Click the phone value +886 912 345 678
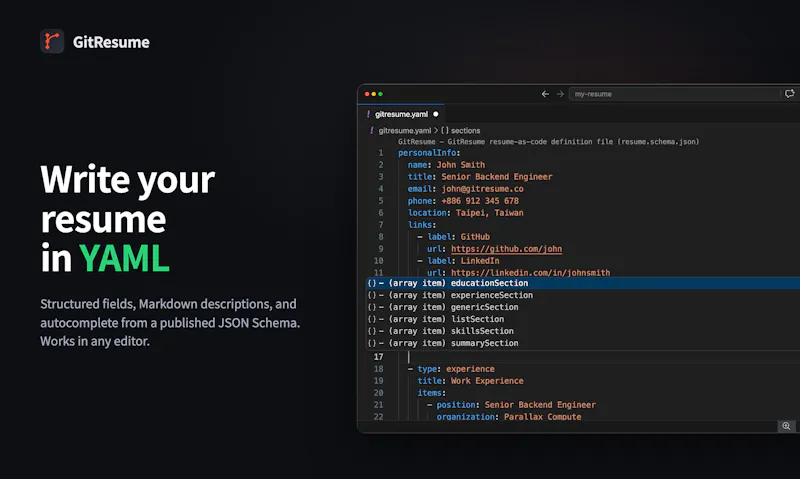 pyautogui.click(x=480, y=201)
